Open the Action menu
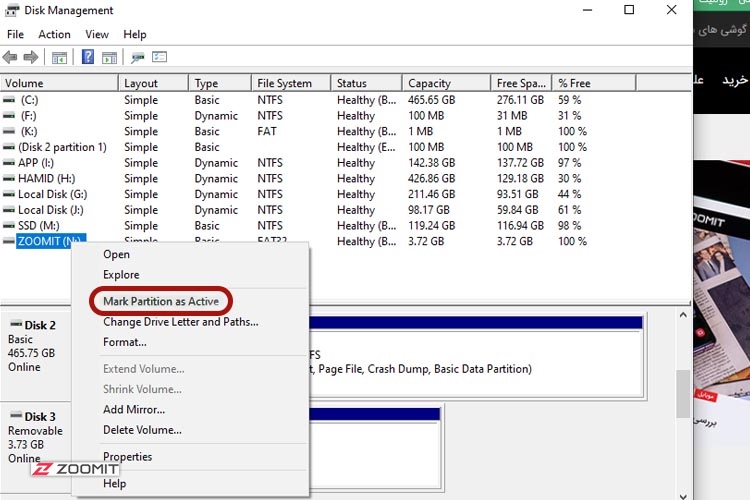Screen dimensions: 750x500 pyautogui.click(x=54, y=34)
